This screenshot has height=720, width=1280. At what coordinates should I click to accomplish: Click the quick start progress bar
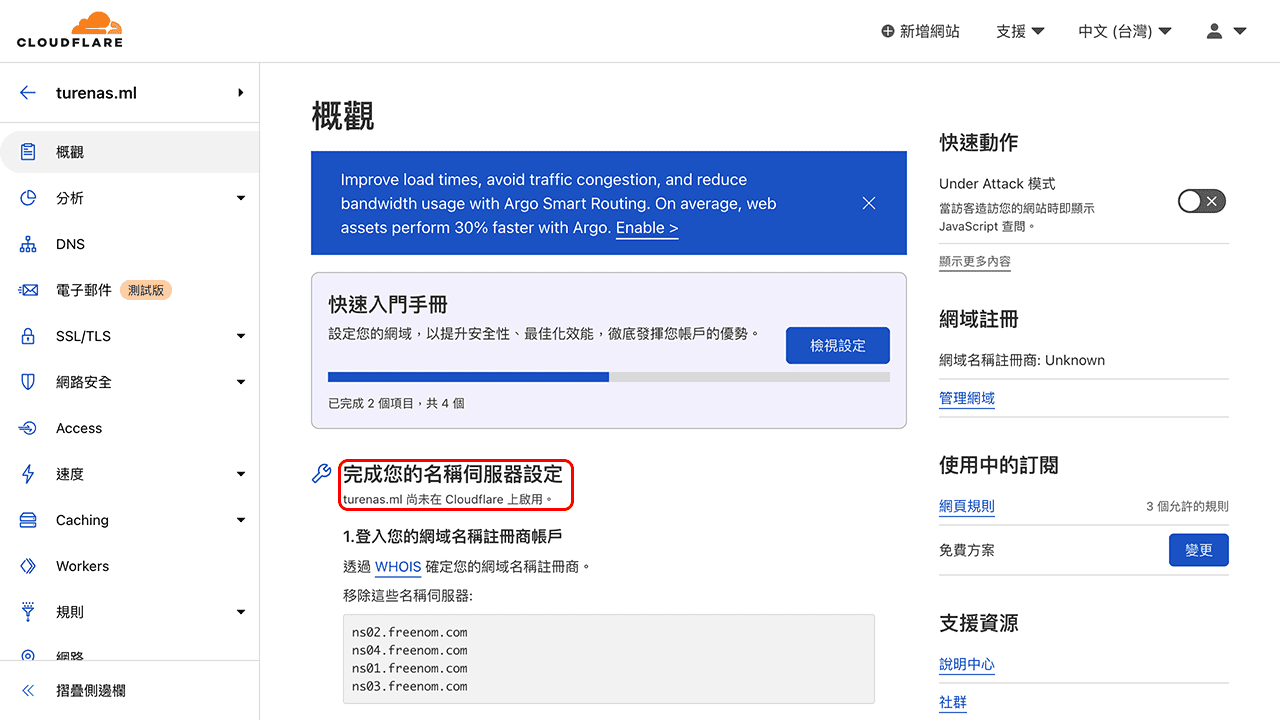click(x=608, y=377)
